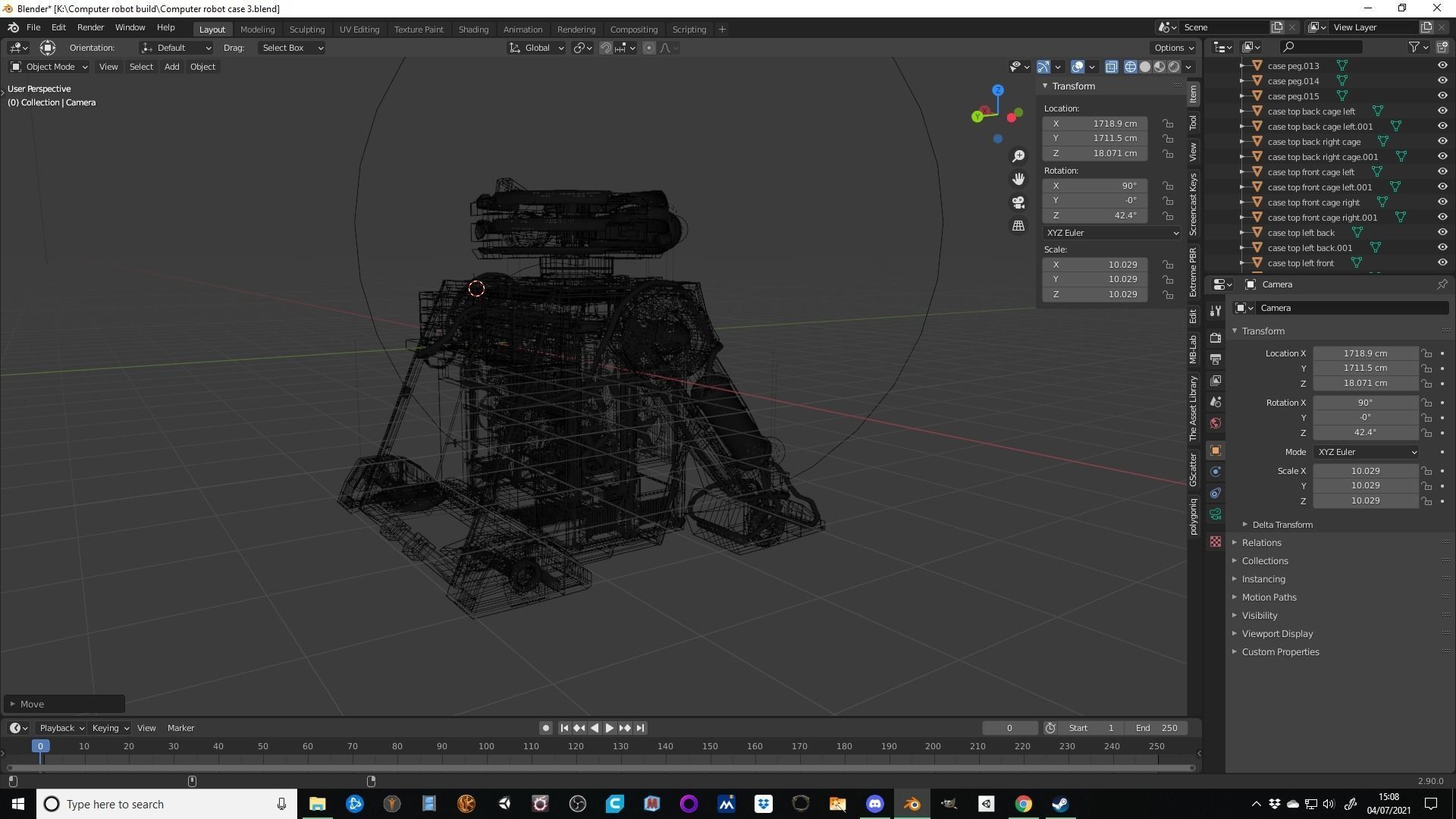The height and width of the screenshot is (819, 1456).
Task: Click the mesh data icon beside case peg.013
Action: (1341, 66)
